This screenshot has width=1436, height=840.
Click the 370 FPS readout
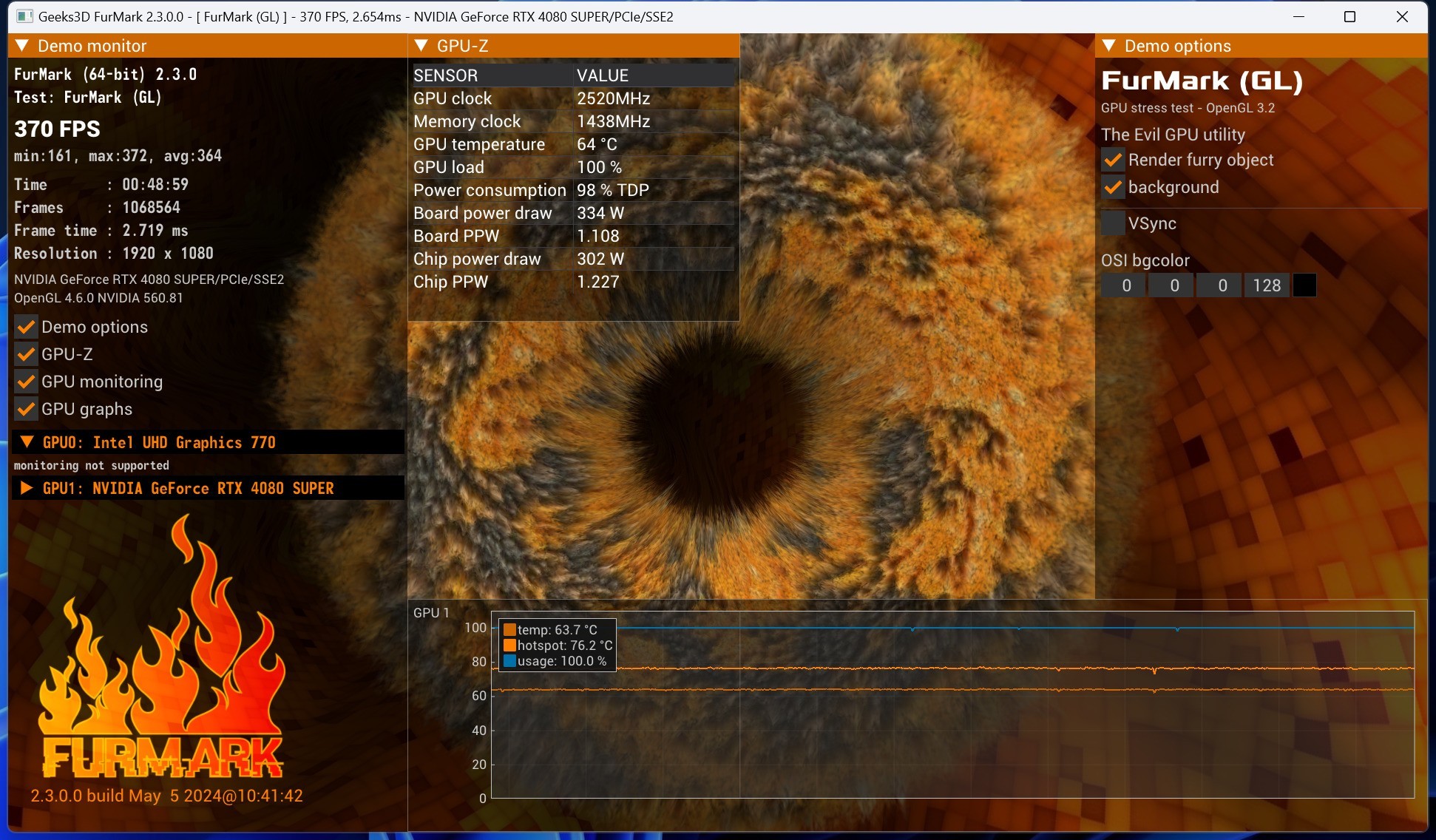pos(57,129)
